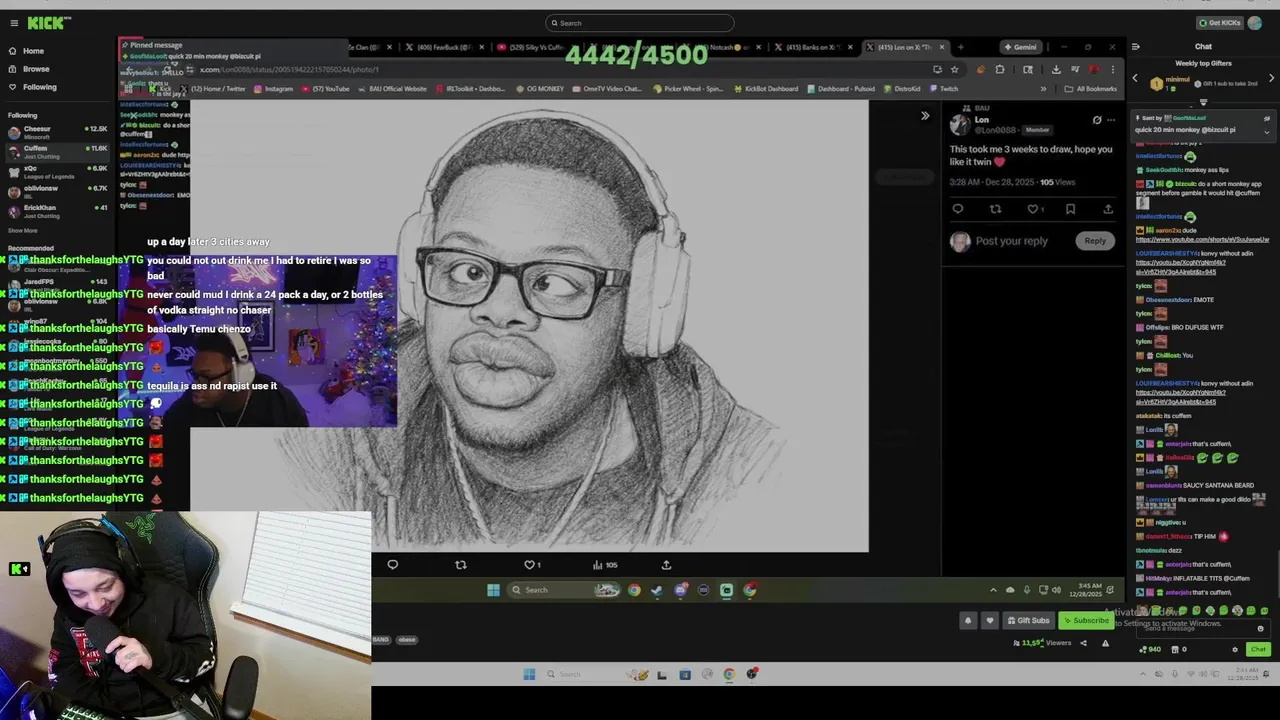Open Start menu on streamed taskbar

tap(493, 590)
